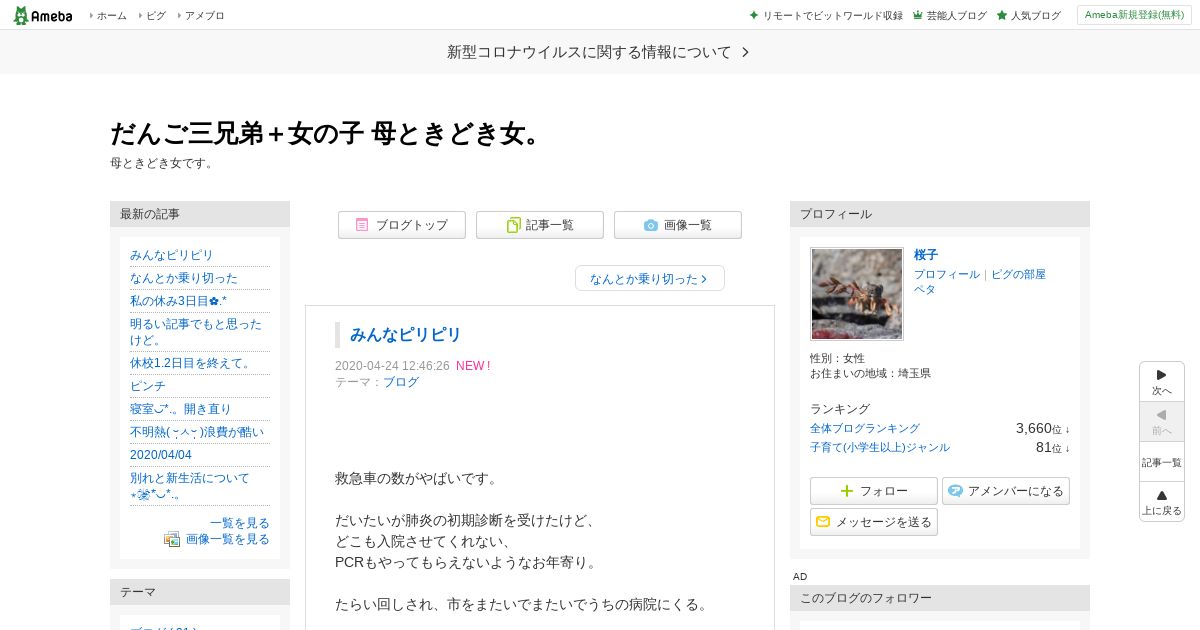Open 寝室 開き直り recent article
1200x630 pixels.
pyautogui.click(x=180, y=409)
